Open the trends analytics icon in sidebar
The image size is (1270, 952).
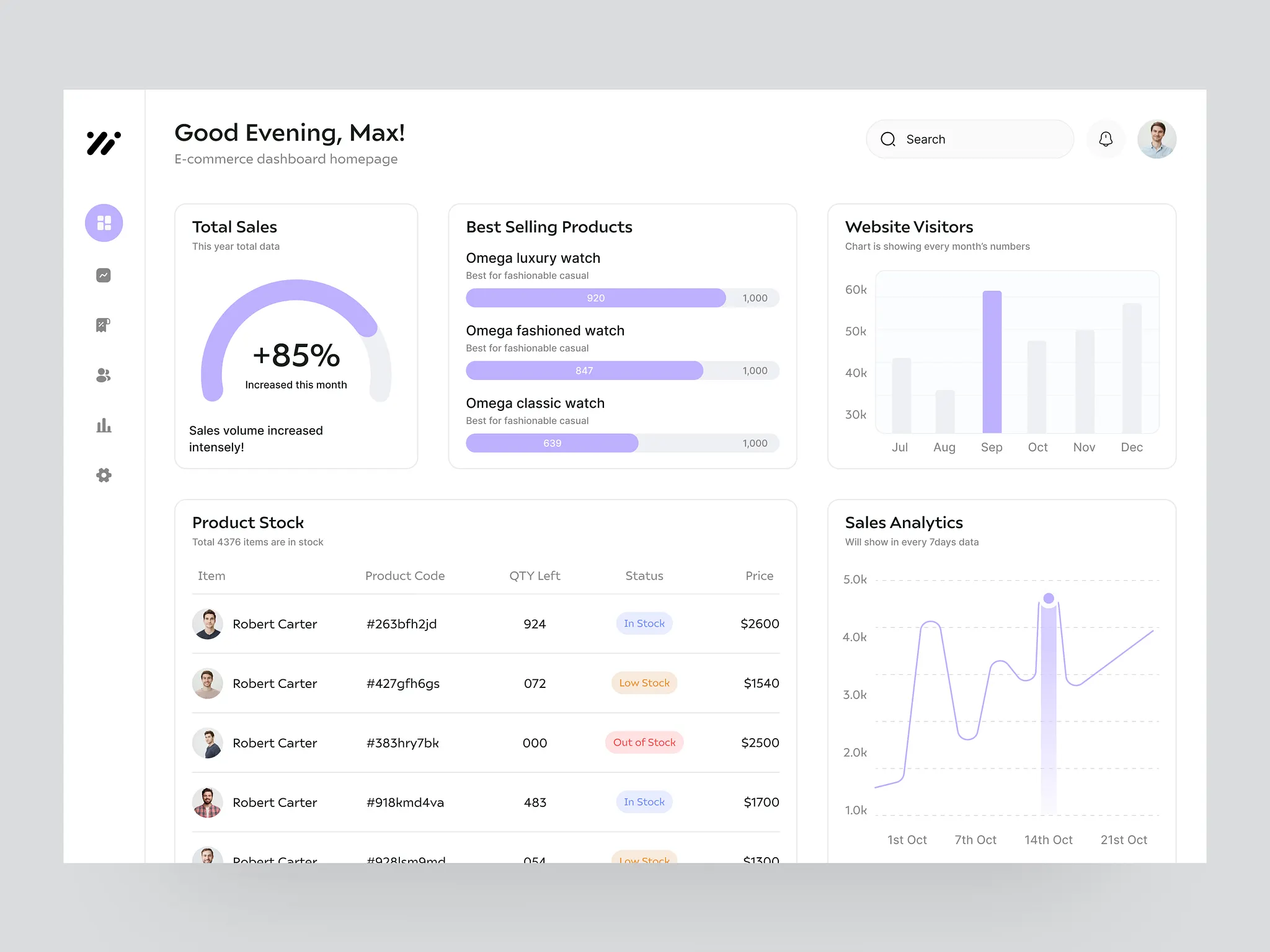(104, 275)
